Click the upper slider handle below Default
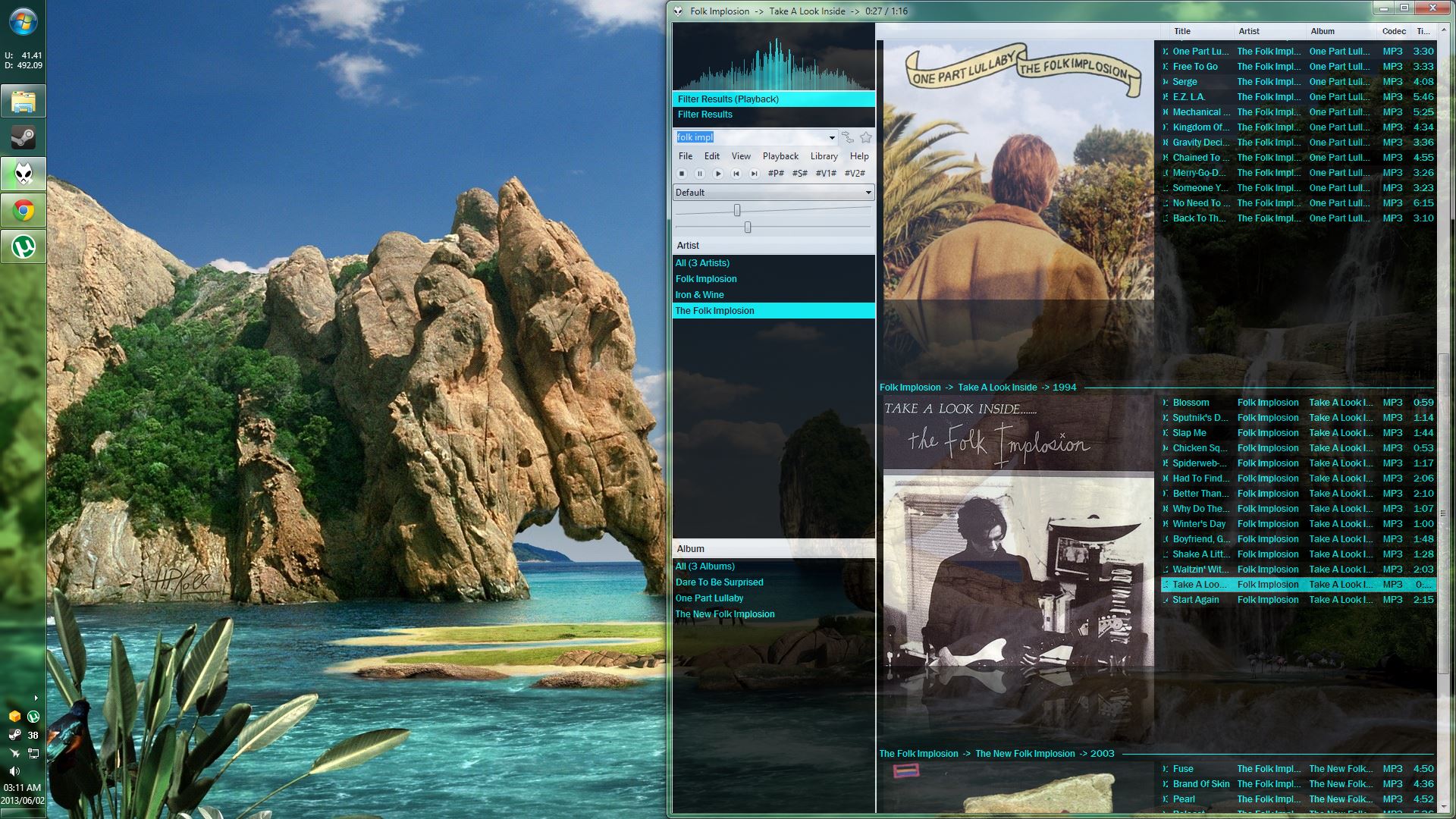Screen dimensions: 1456x819 coord(737,210)
